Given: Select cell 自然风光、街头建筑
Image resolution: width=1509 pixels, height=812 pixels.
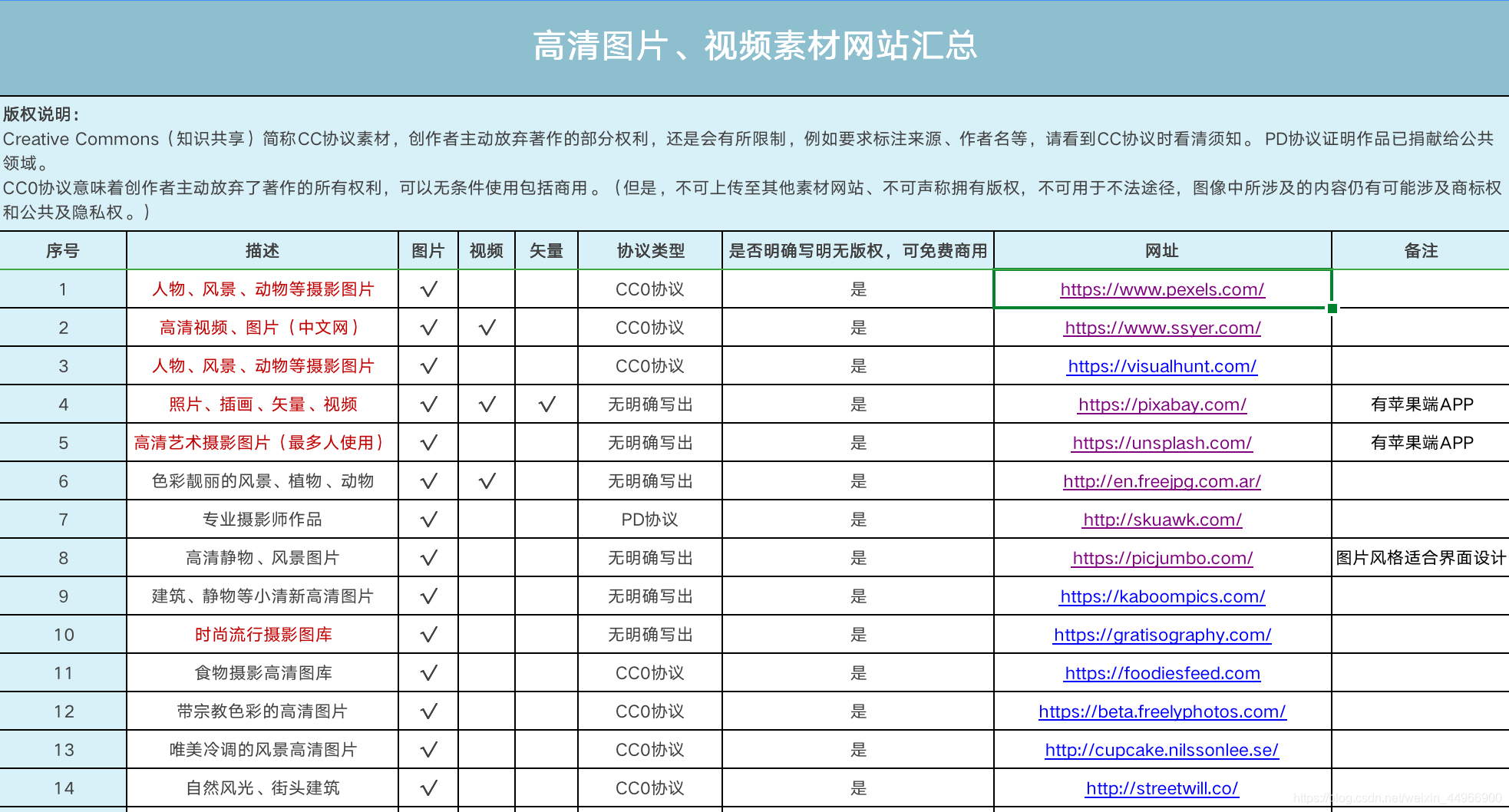Looking at the screenshot, I should 263,788.
